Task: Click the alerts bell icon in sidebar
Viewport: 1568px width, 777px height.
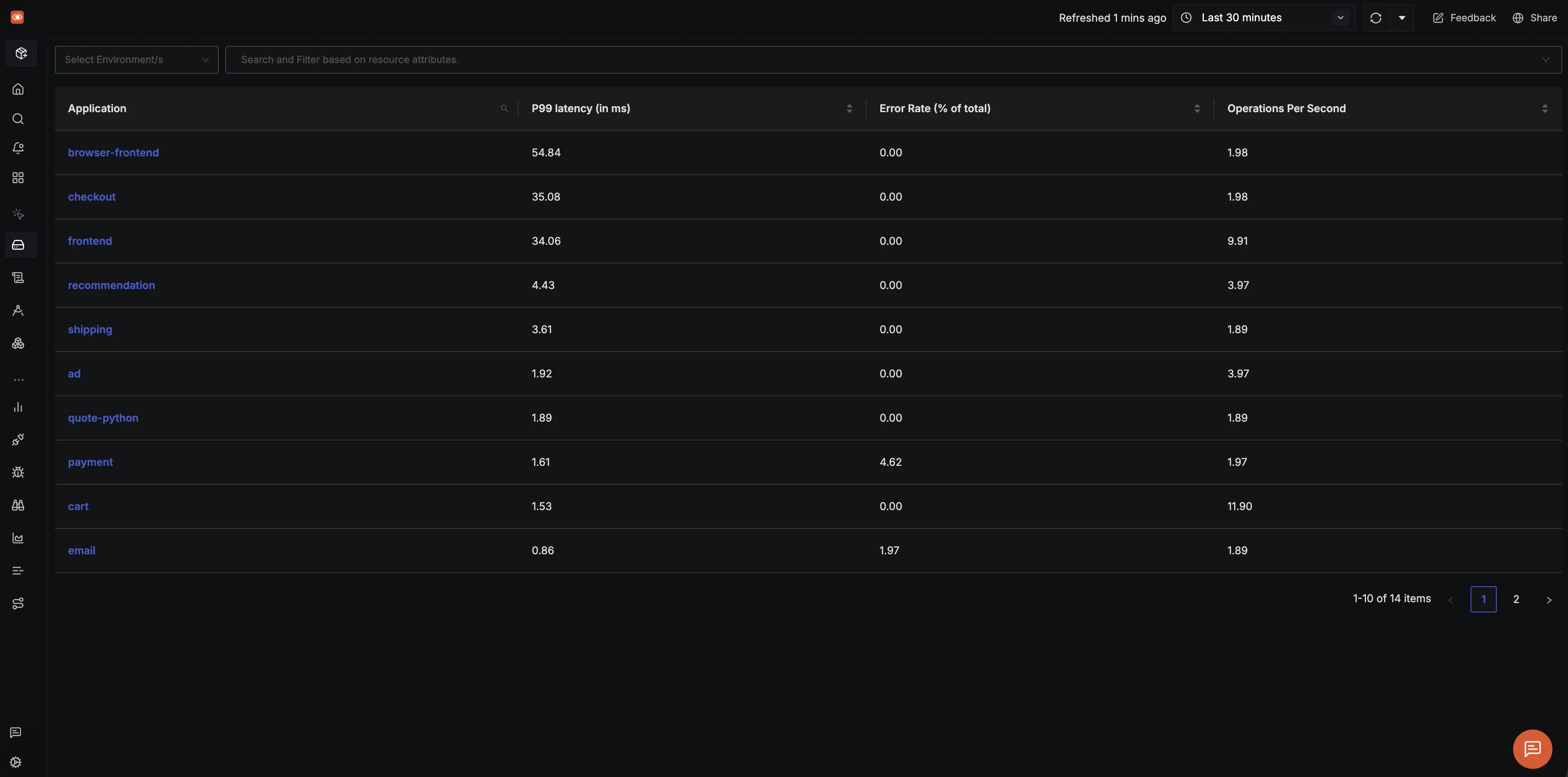Action: [x=18, y=149]
